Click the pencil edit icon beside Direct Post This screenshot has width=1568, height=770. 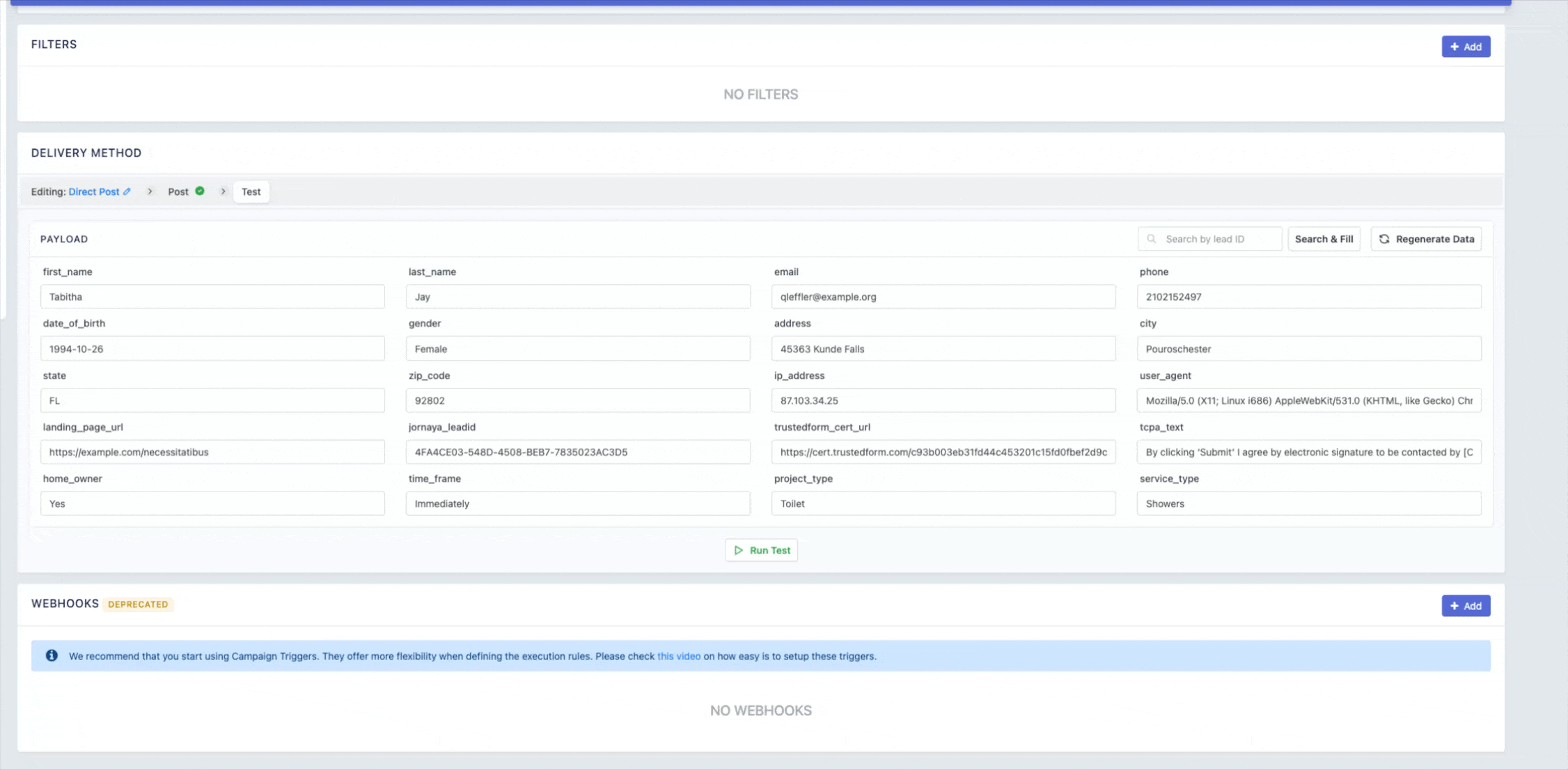point(127,191)
